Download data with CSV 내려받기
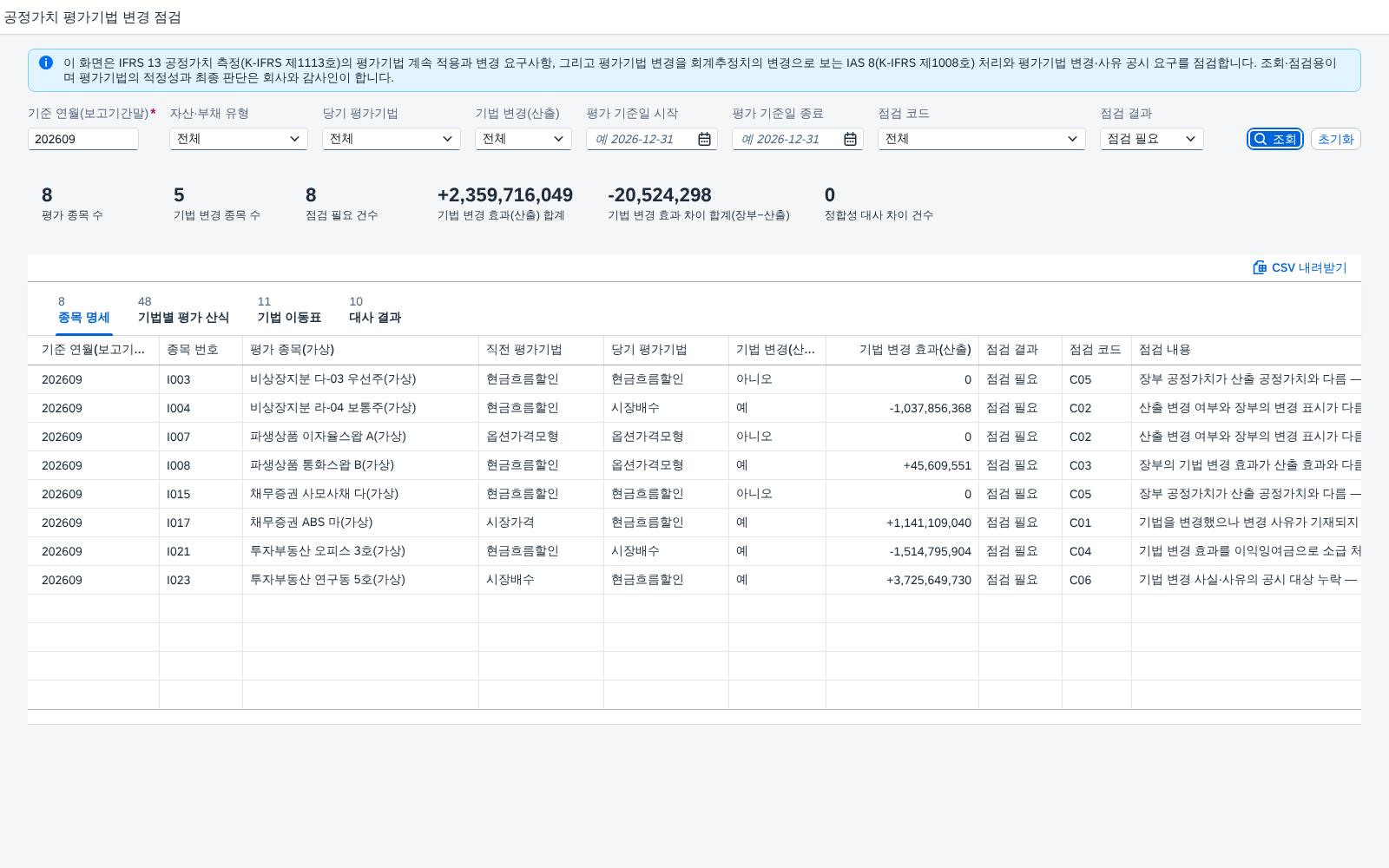Screen dimensions: 1389x868 pyautogui.click(x=1300, y=267)
